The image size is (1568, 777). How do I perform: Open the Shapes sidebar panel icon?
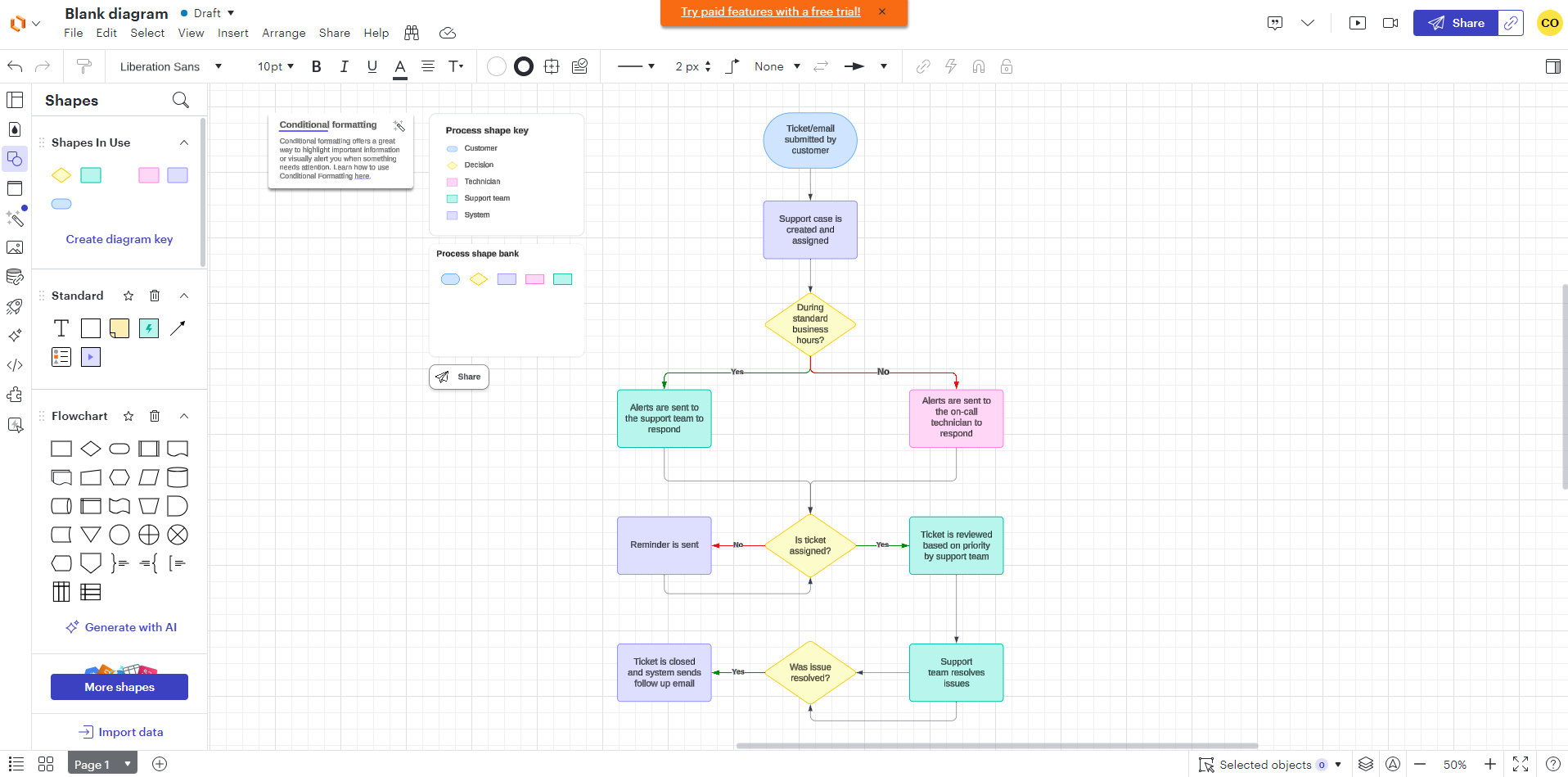[x=15, y=159]
